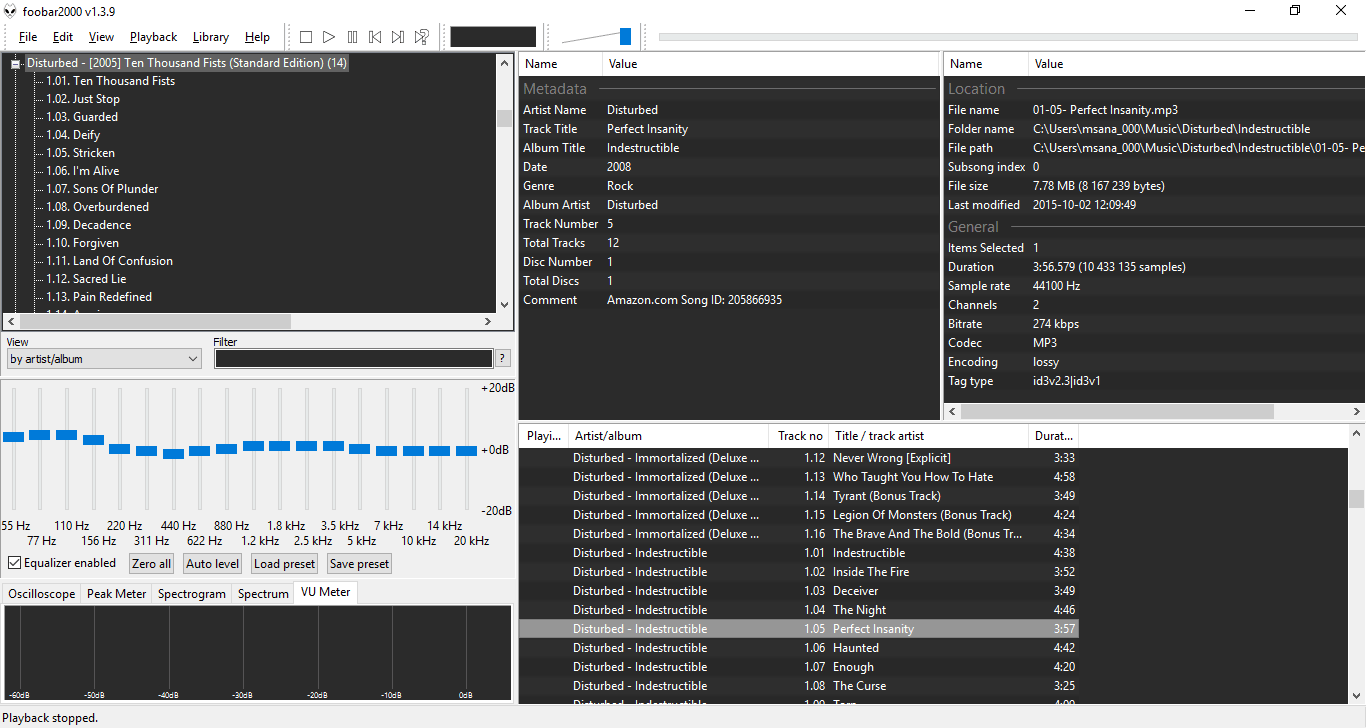Image resolution: width=1366 pixels, height=728 pixels.
Task: Open filter help with the question mark icon
Action: 502,357
